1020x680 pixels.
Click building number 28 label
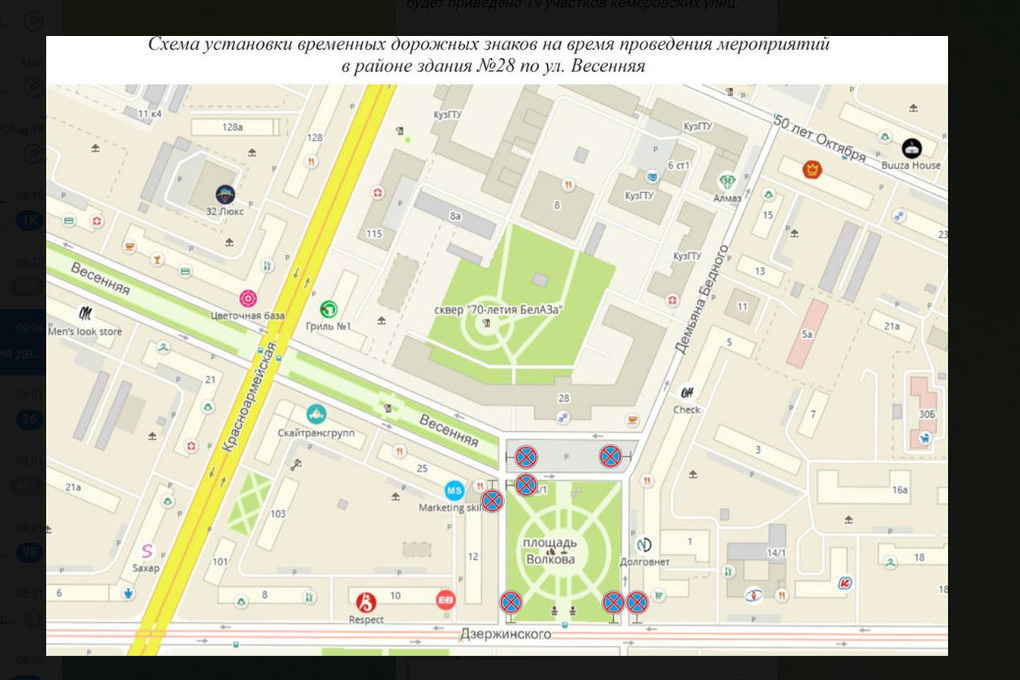pos(563,398)
